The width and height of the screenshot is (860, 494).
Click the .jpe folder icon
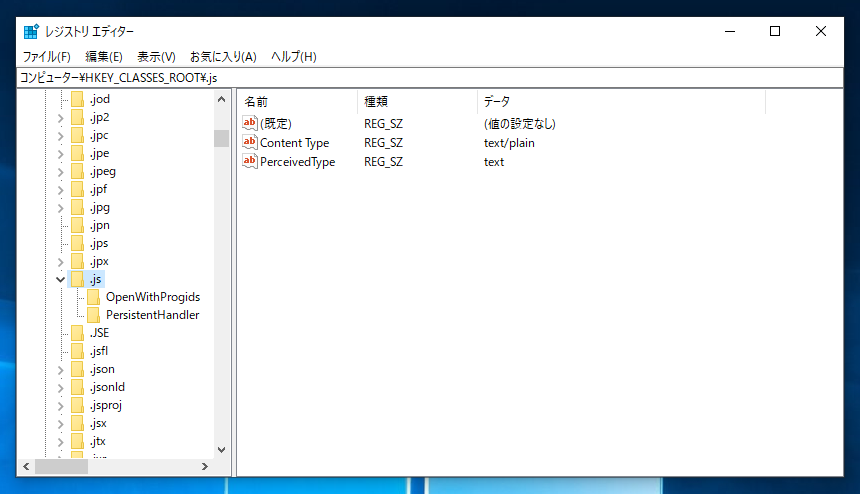click(x=77, y=154)
